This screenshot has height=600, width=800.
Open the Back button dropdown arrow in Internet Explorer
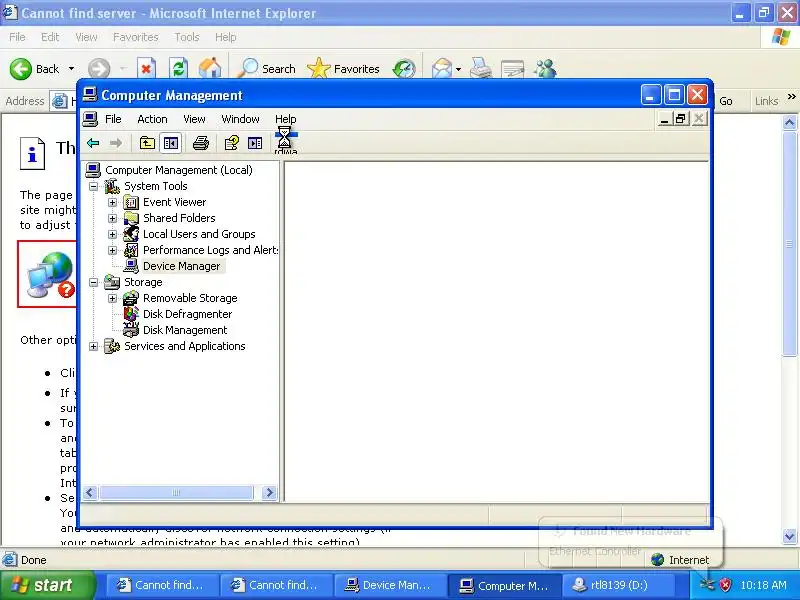[71, 69]
